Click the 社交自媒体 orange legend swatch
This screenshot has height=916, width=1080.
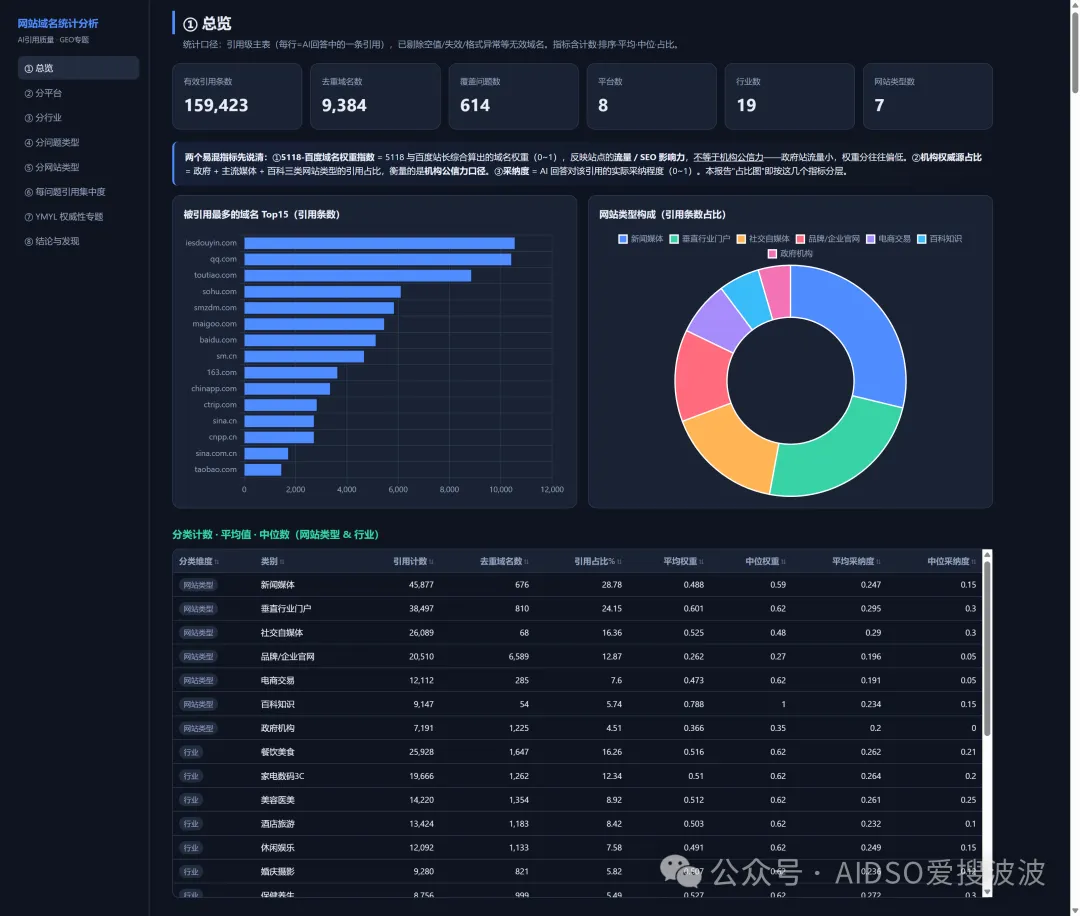741,239
